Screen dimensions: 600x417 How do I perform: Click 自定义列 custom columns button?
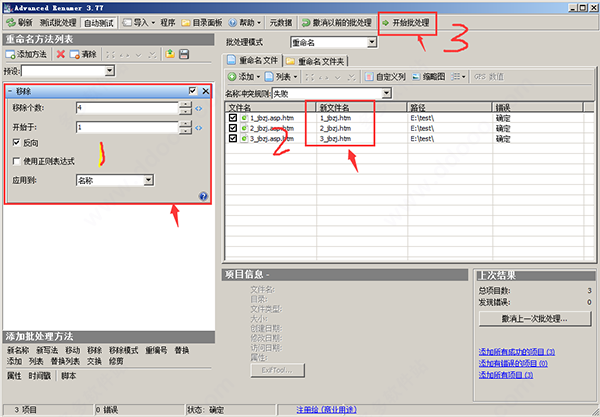point(385,77)
